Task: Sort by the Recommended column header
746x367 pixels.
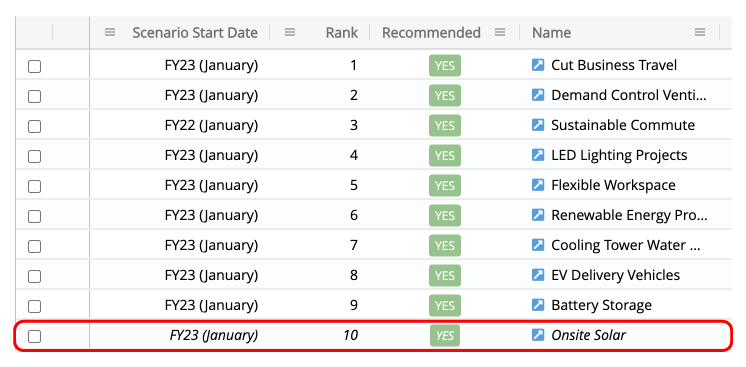Action: click(x=431, y=32)
